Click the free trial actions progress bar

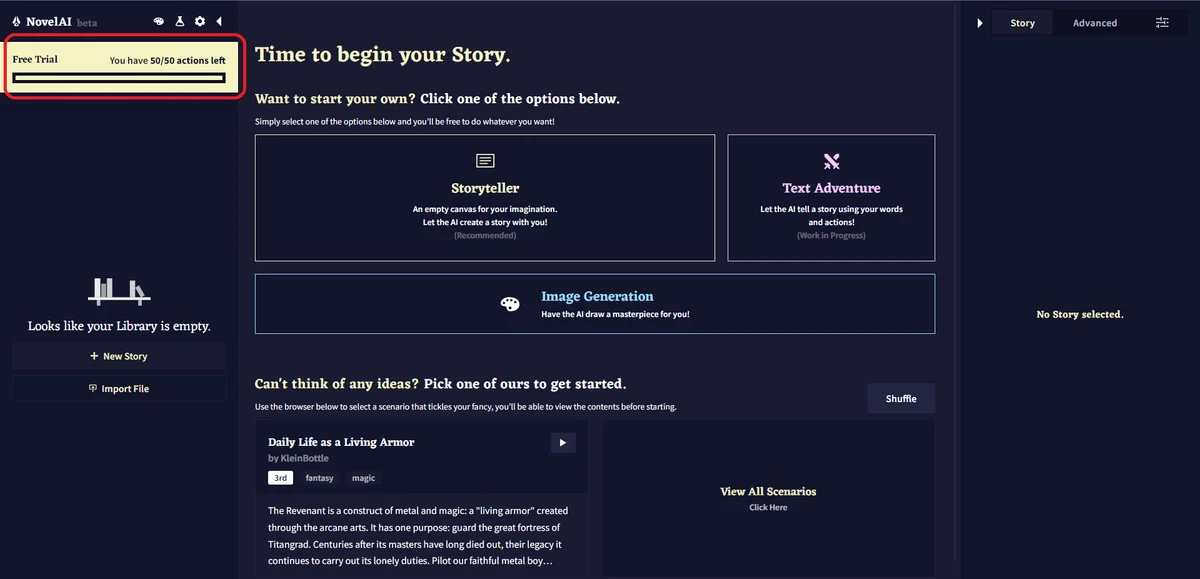click(119, 78)
